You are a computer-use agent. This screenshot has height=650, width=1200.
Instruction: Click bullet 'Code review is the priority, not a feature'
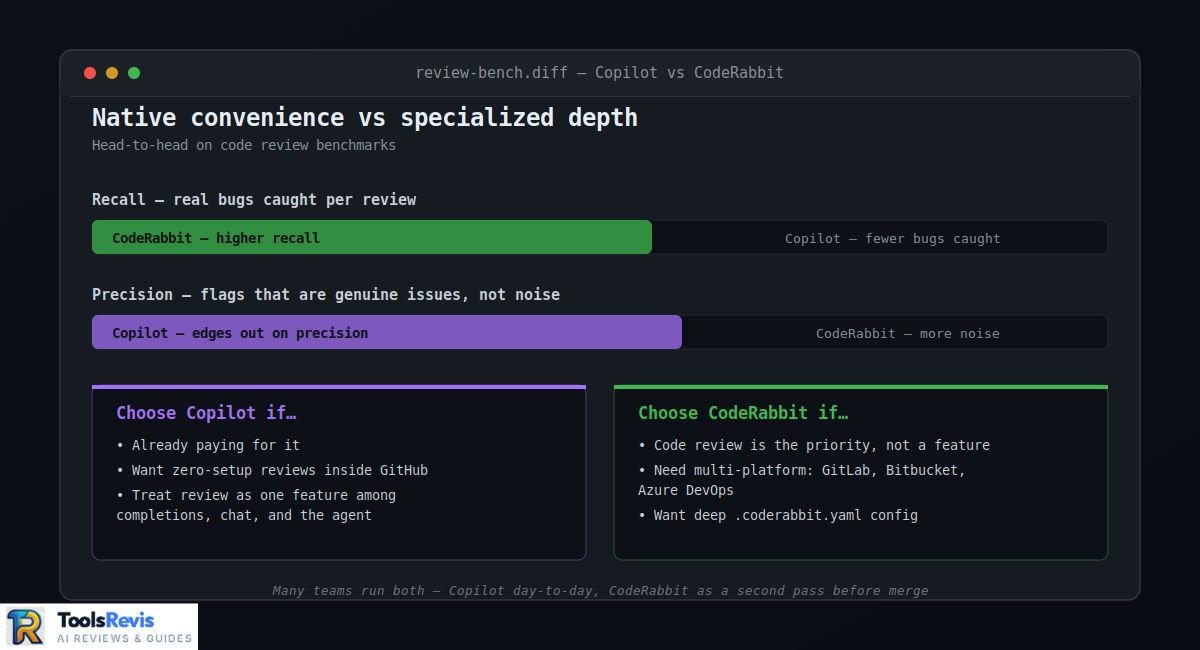click(x=814, y=445)
